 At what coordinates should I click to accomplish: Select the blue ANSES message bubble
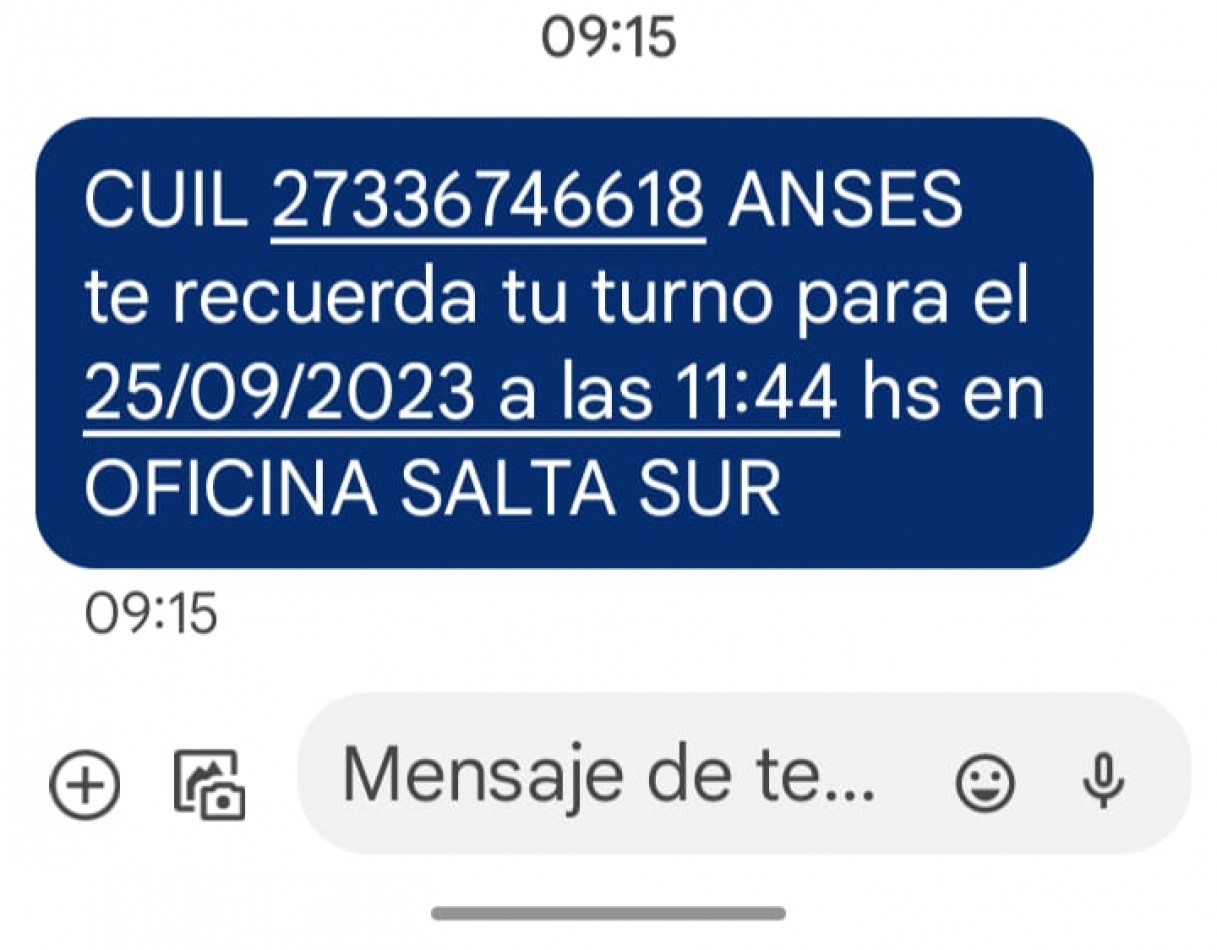click(x=564, y=343)
